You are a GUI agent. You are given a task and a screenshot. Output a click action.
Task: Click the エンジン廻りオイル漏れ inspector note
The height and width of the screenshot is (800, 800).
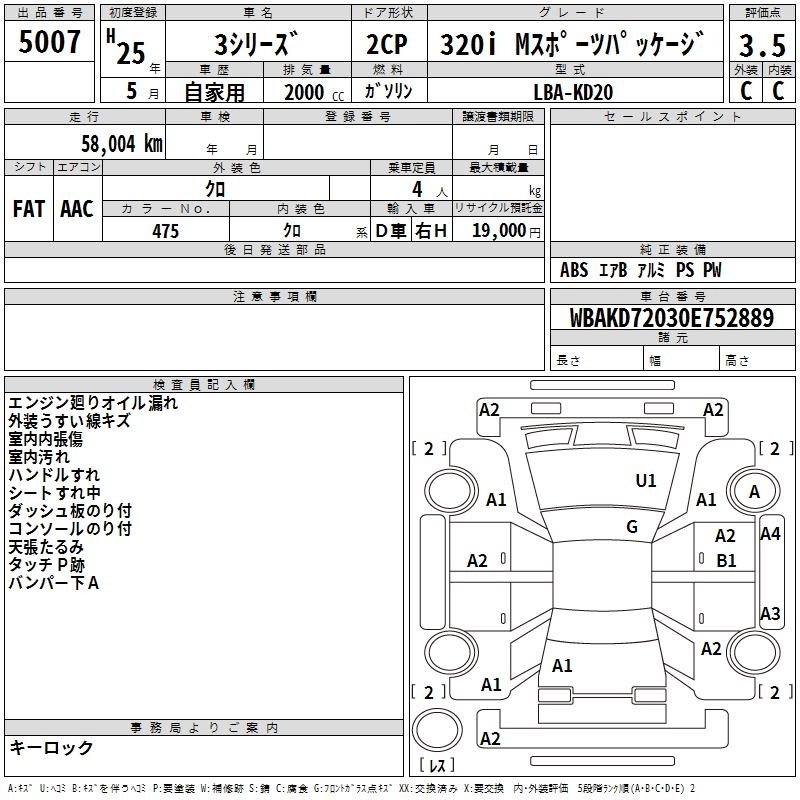93,404
